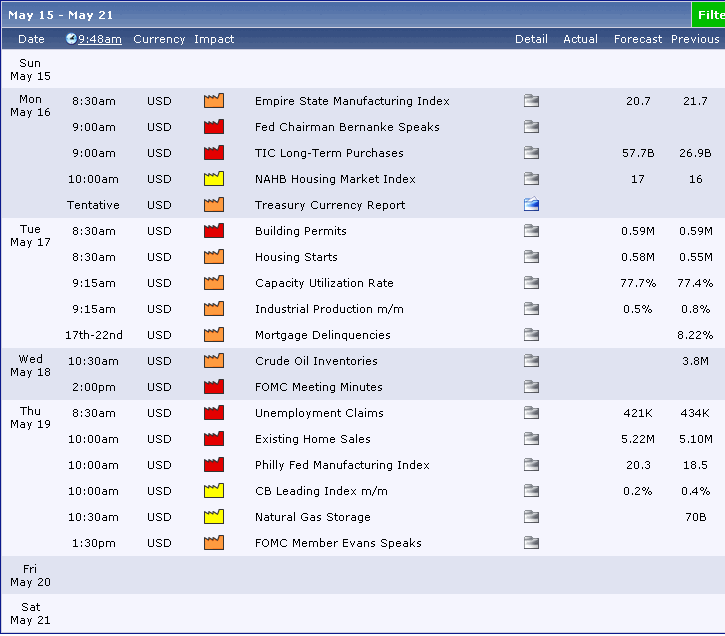The height and width of the screenshot is (636, 725).
Task: Click red impact icon for FOMC Meeting Minutes
Action: 214,386
